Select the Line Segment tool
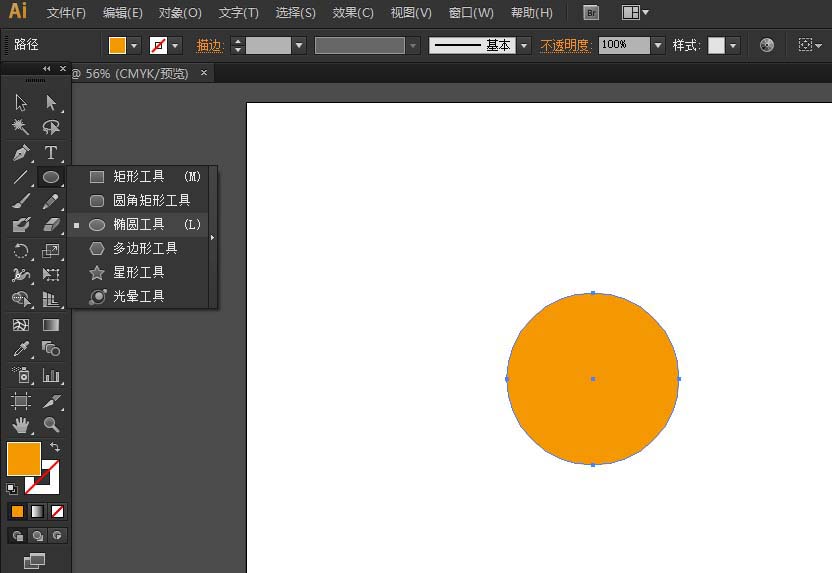The width and height of the screenshot is (832, 573). pyautogui.click(x=21, y=177)
